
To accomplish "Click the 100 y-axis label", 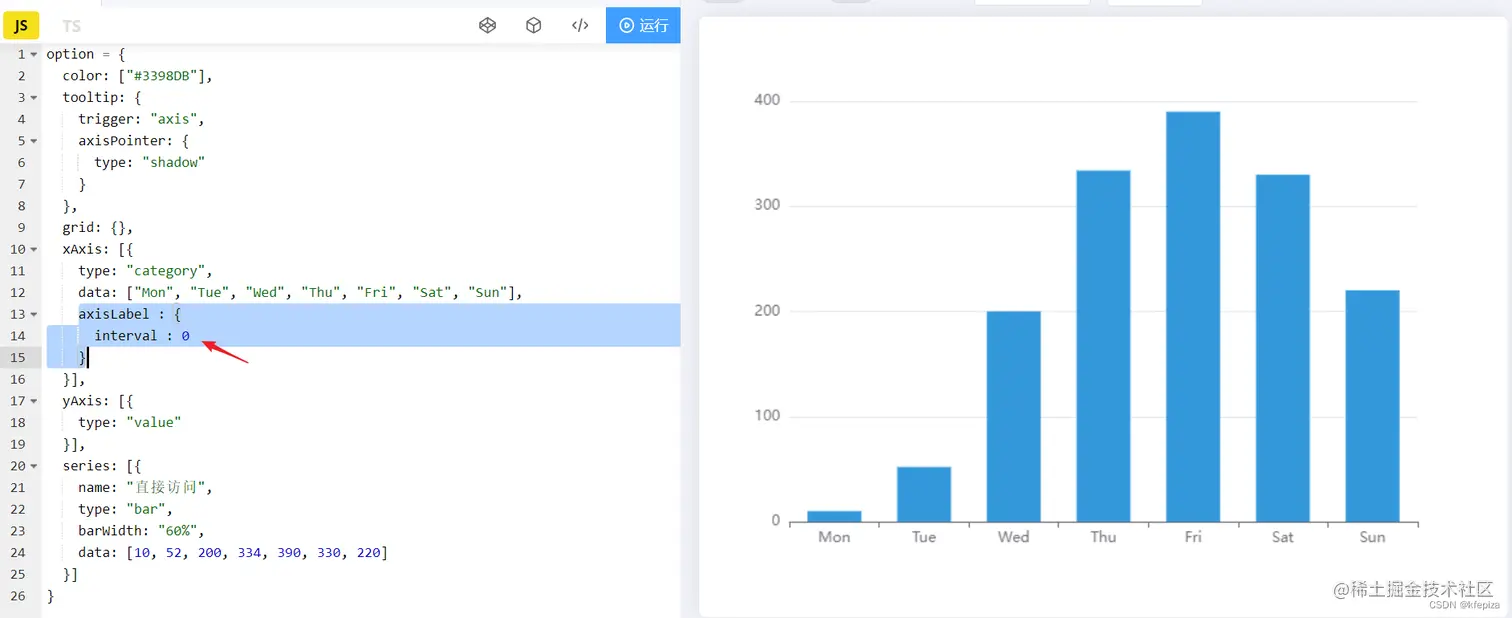I will 768,416.
